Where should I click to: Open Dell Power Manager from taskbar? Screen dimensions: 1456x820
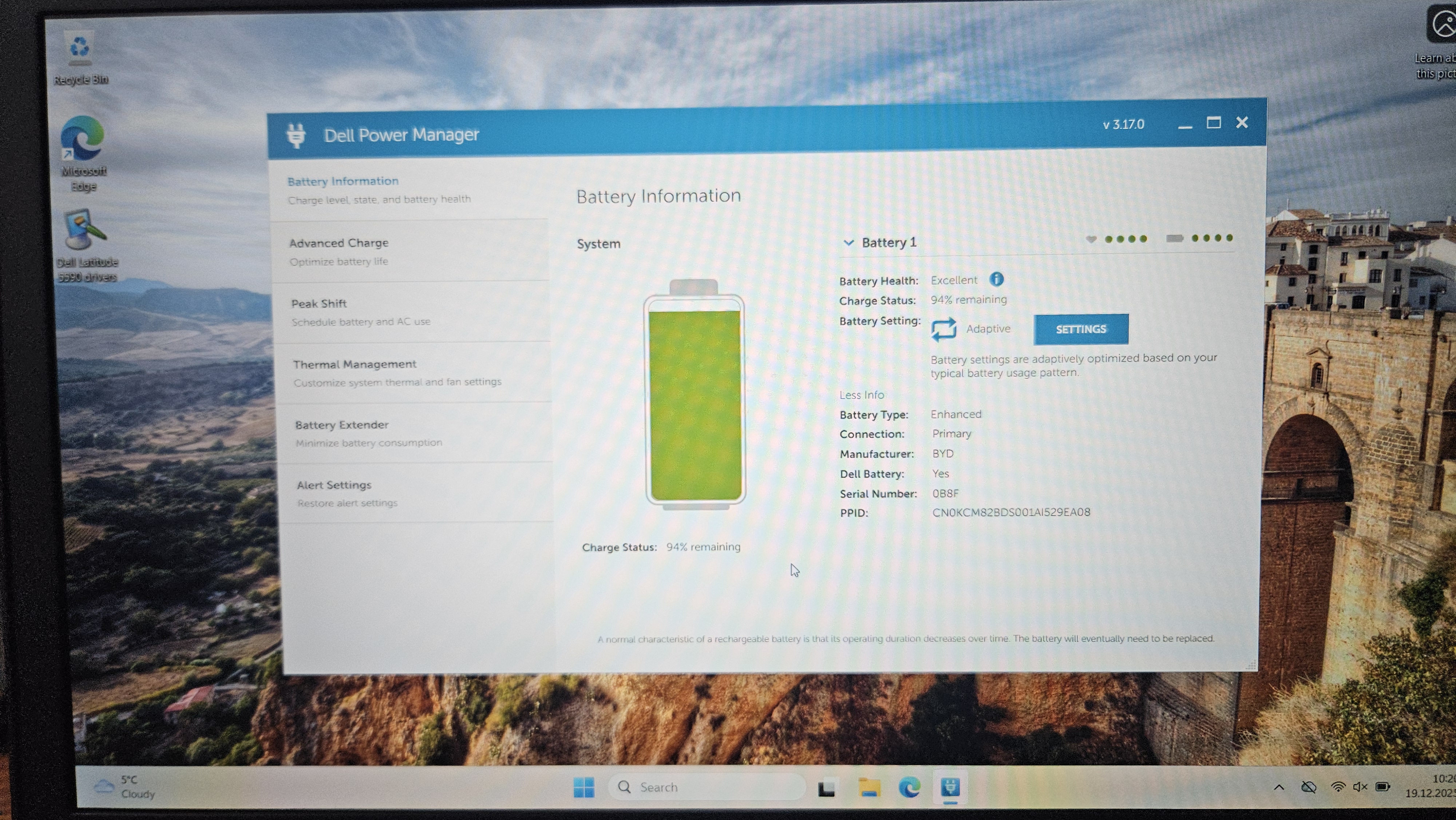pyautogui.click(x=950, y=787)
